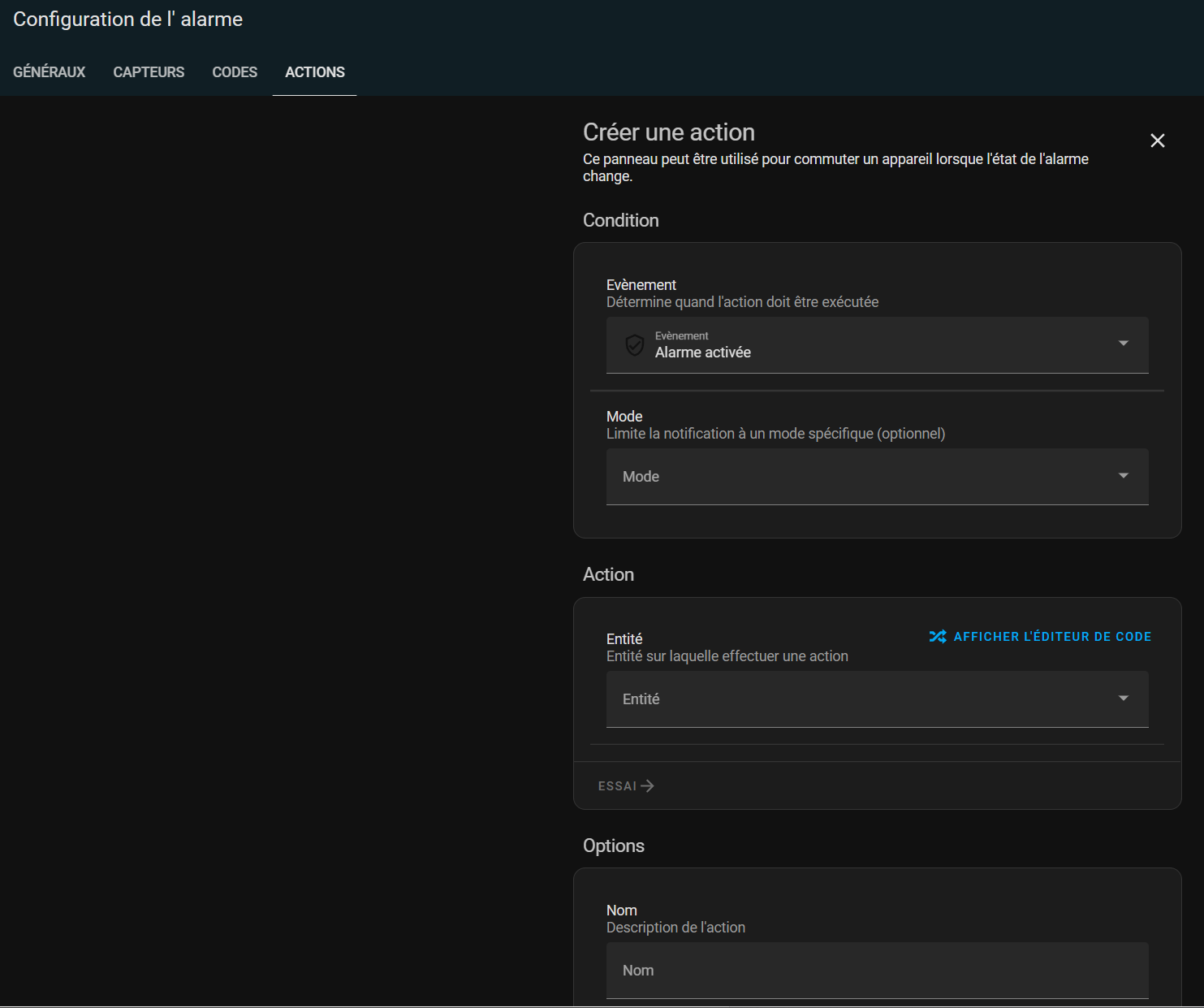Click the Options section heading
1204x1008 pixels.
coord(614,846)
